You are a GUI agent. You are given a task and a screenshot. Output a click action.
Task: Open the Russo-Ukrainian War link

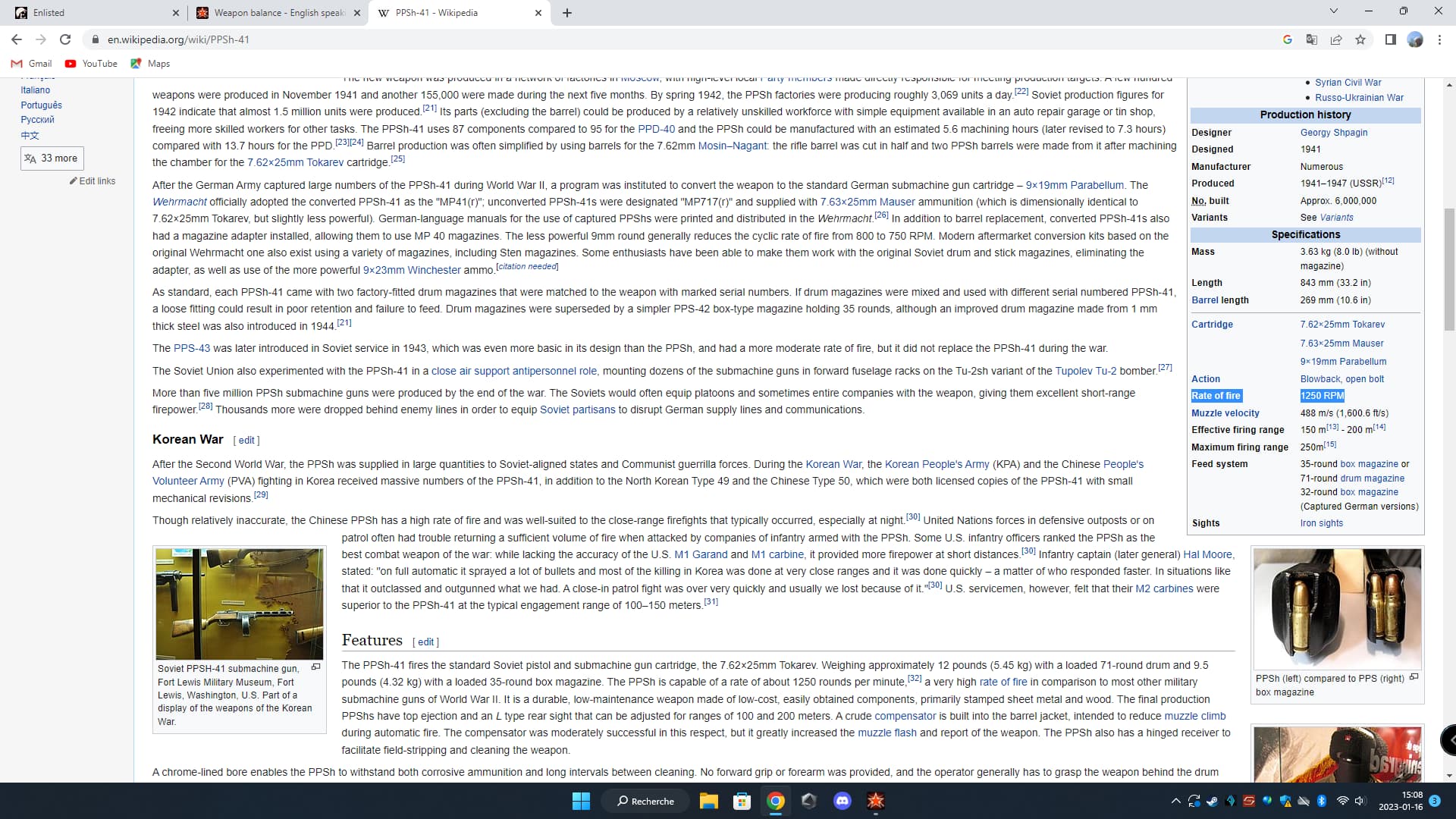point(1359,98)
